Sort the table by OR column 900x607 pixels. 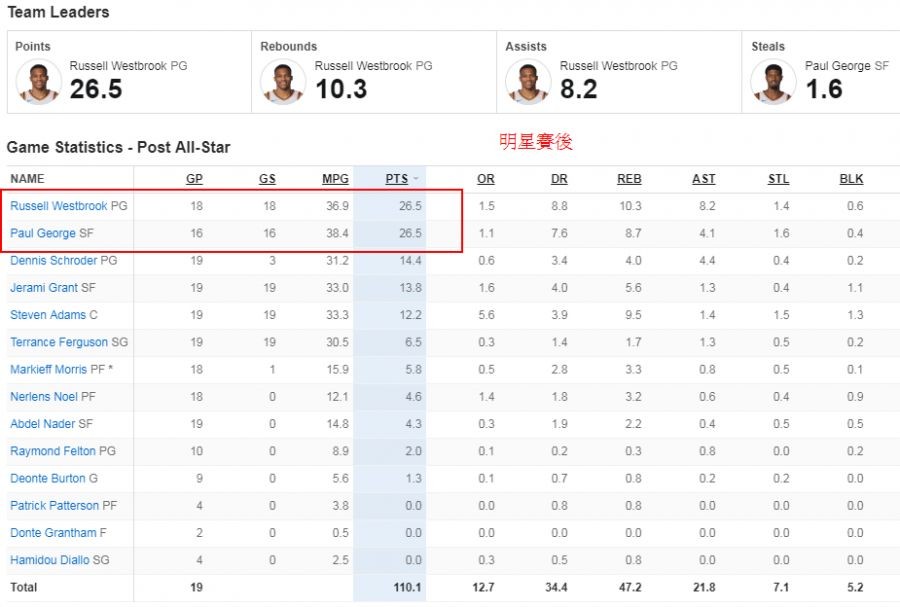486,179
